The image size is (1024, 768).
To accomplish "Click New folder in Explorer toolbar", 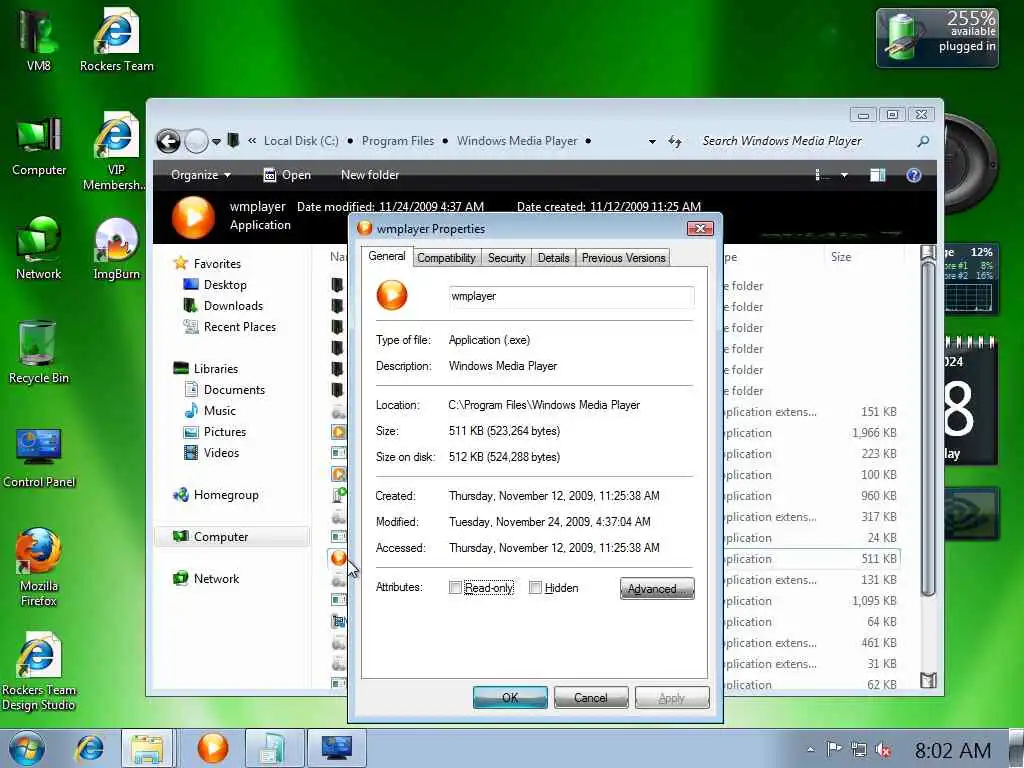I will 370,175.
